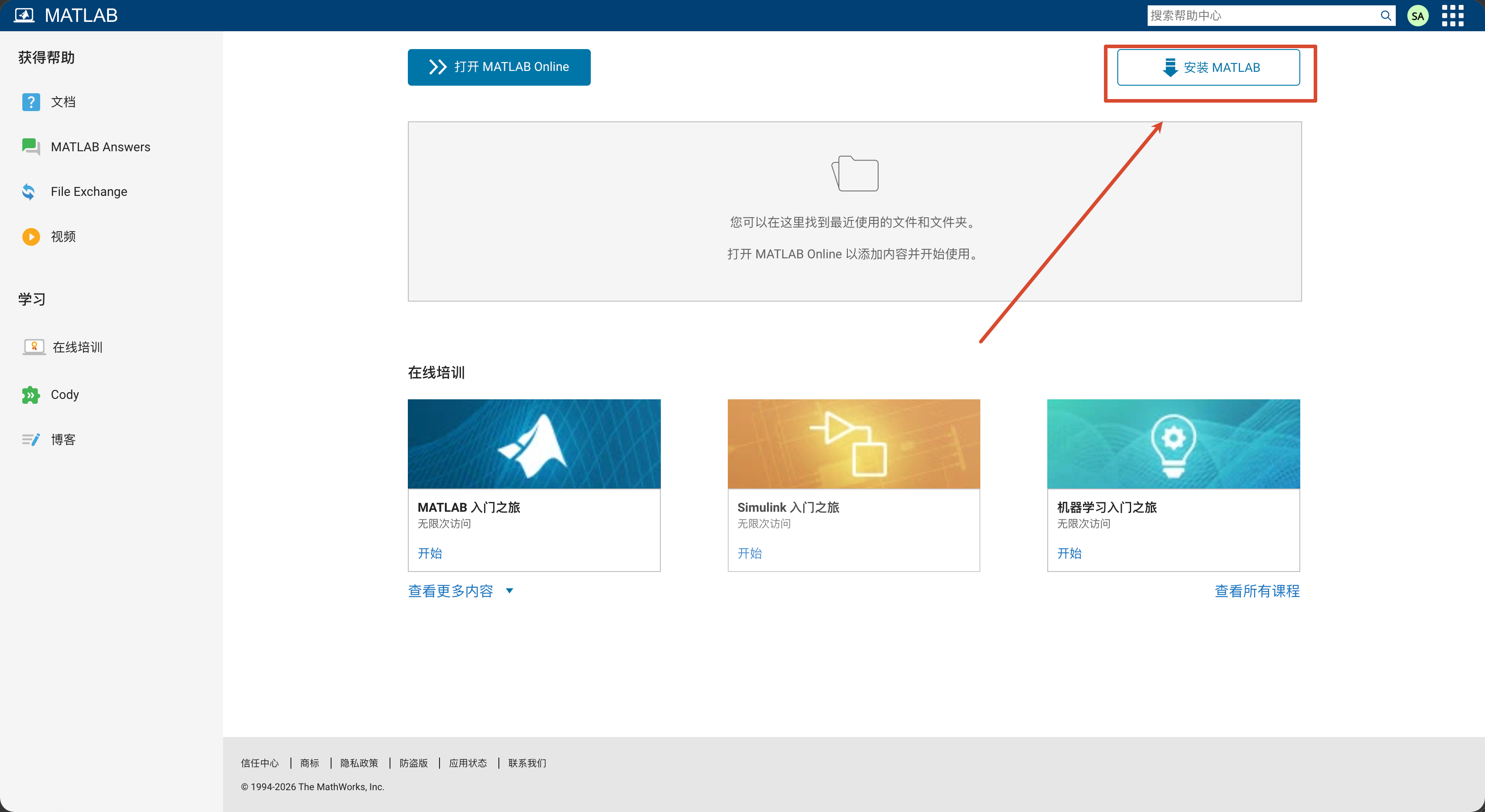Click the 视频 play icon

[31, 236]
